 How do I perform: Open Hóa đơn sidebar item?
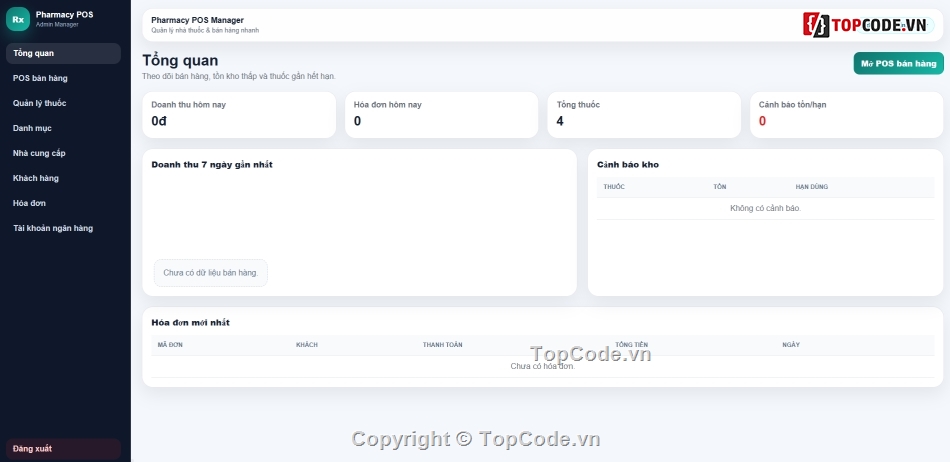point(63,203)
